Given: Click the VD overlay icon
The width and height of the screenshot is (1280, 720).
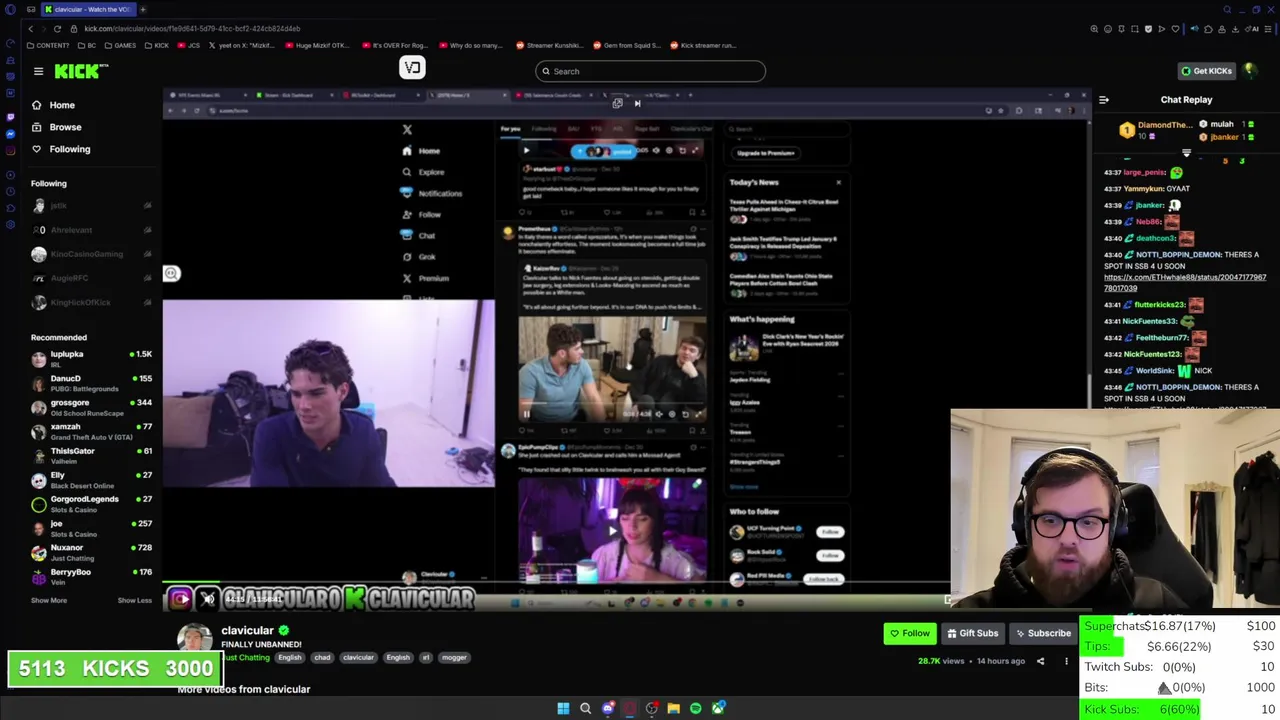Looking at the screenshot, I should click(412, 68).
